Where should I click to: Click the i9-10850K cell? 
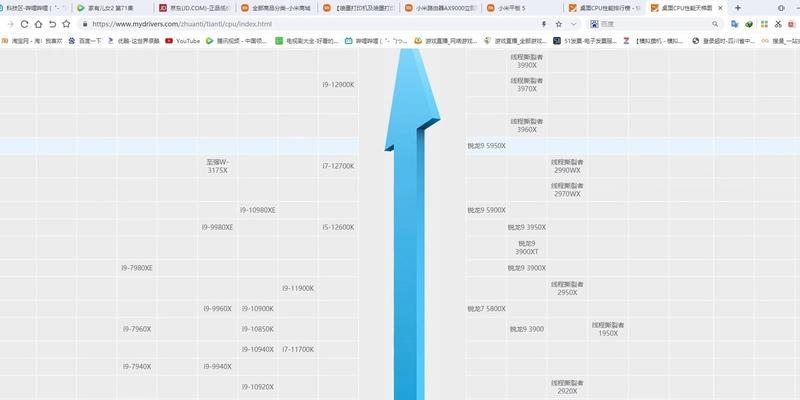point(258,330)
